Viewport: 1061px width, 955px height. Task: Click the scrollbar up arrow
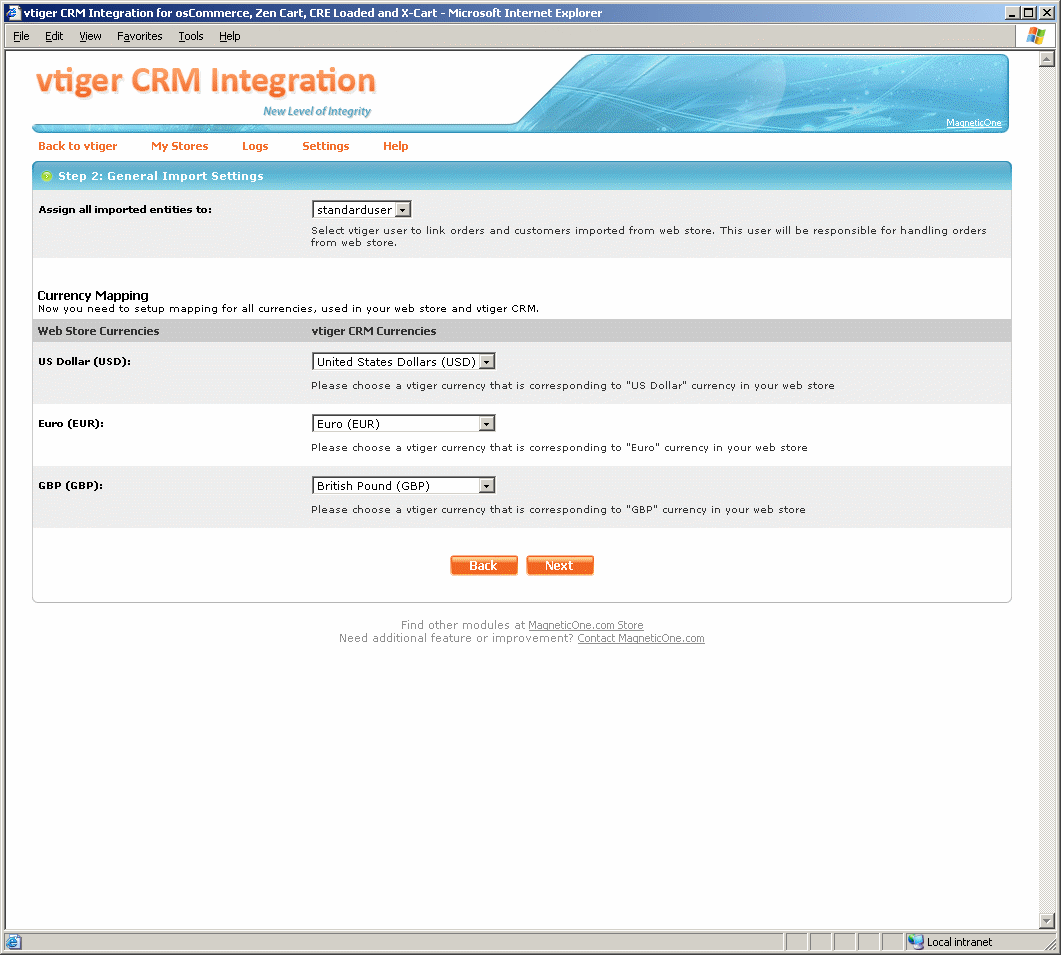1047,59
